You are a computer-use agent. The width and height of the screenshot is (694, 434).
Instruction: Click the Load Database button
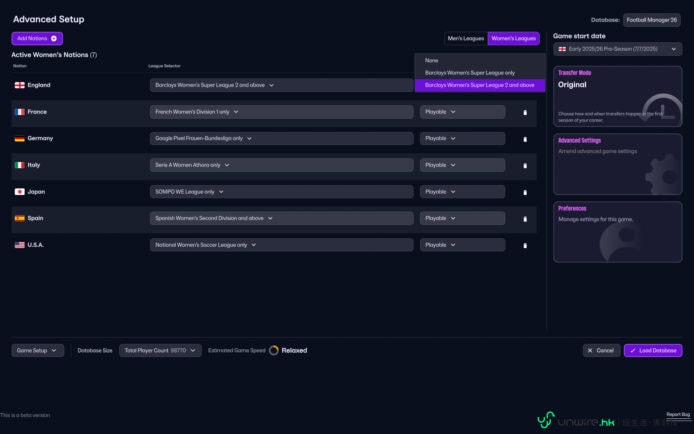653,350
